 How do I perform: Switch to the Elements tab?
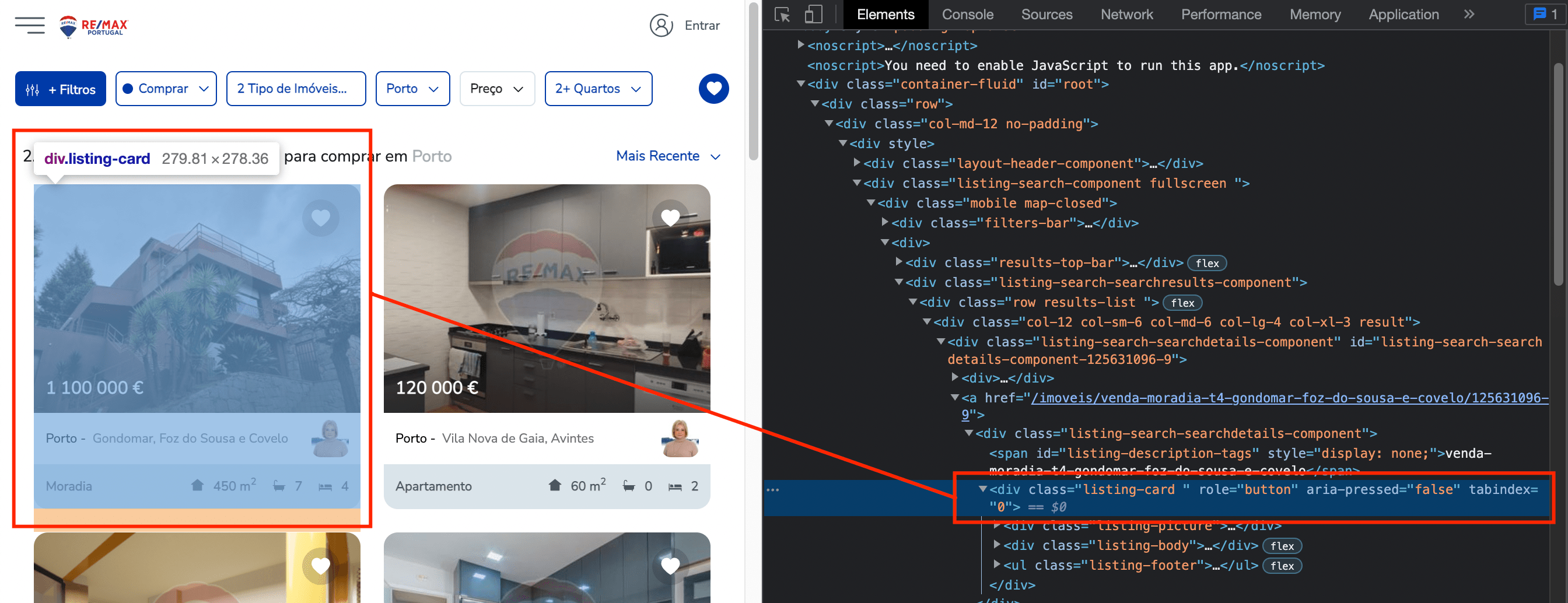point(885,15)
